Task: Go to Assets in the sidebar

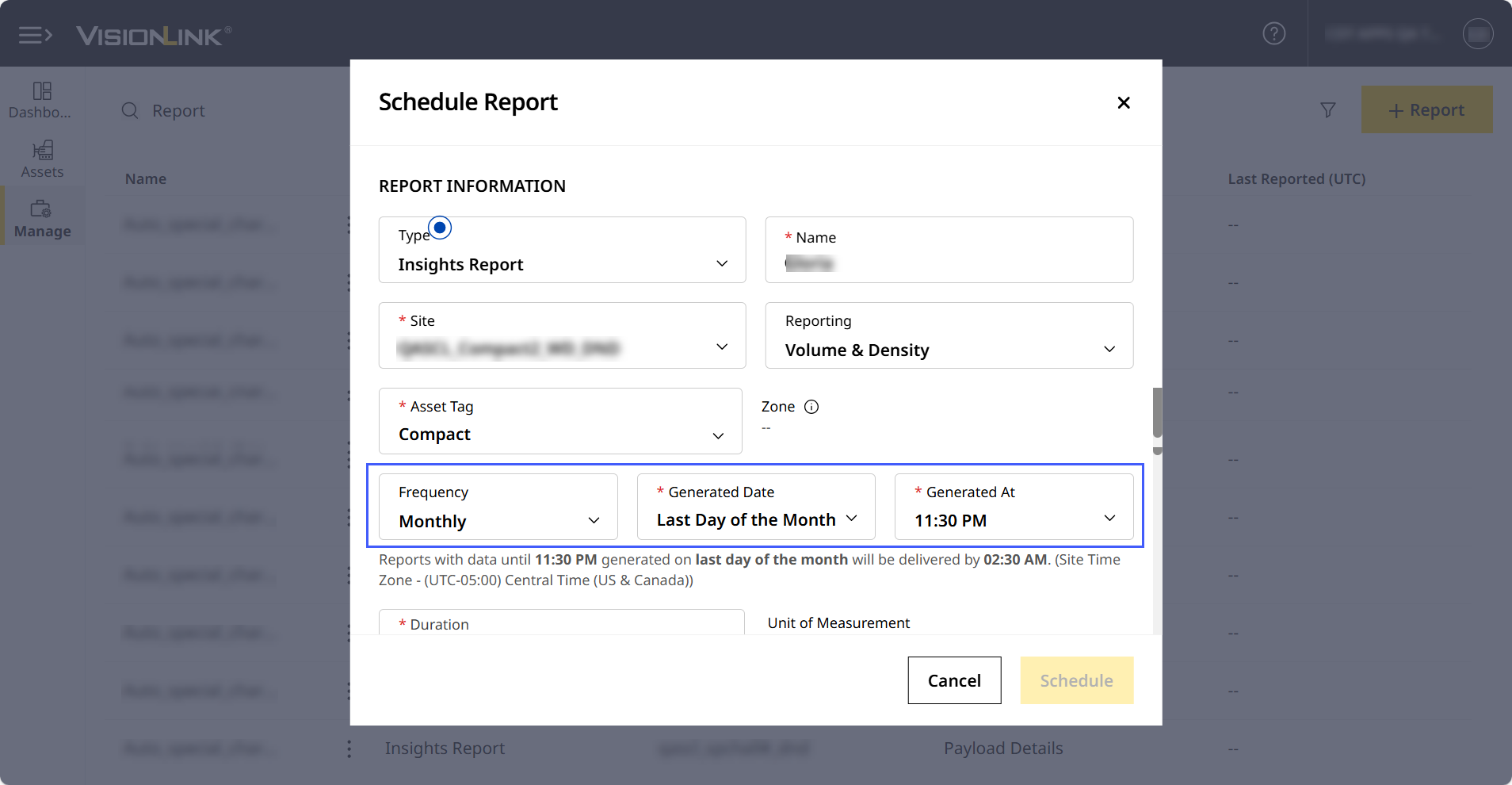Action: coord(42,159)
